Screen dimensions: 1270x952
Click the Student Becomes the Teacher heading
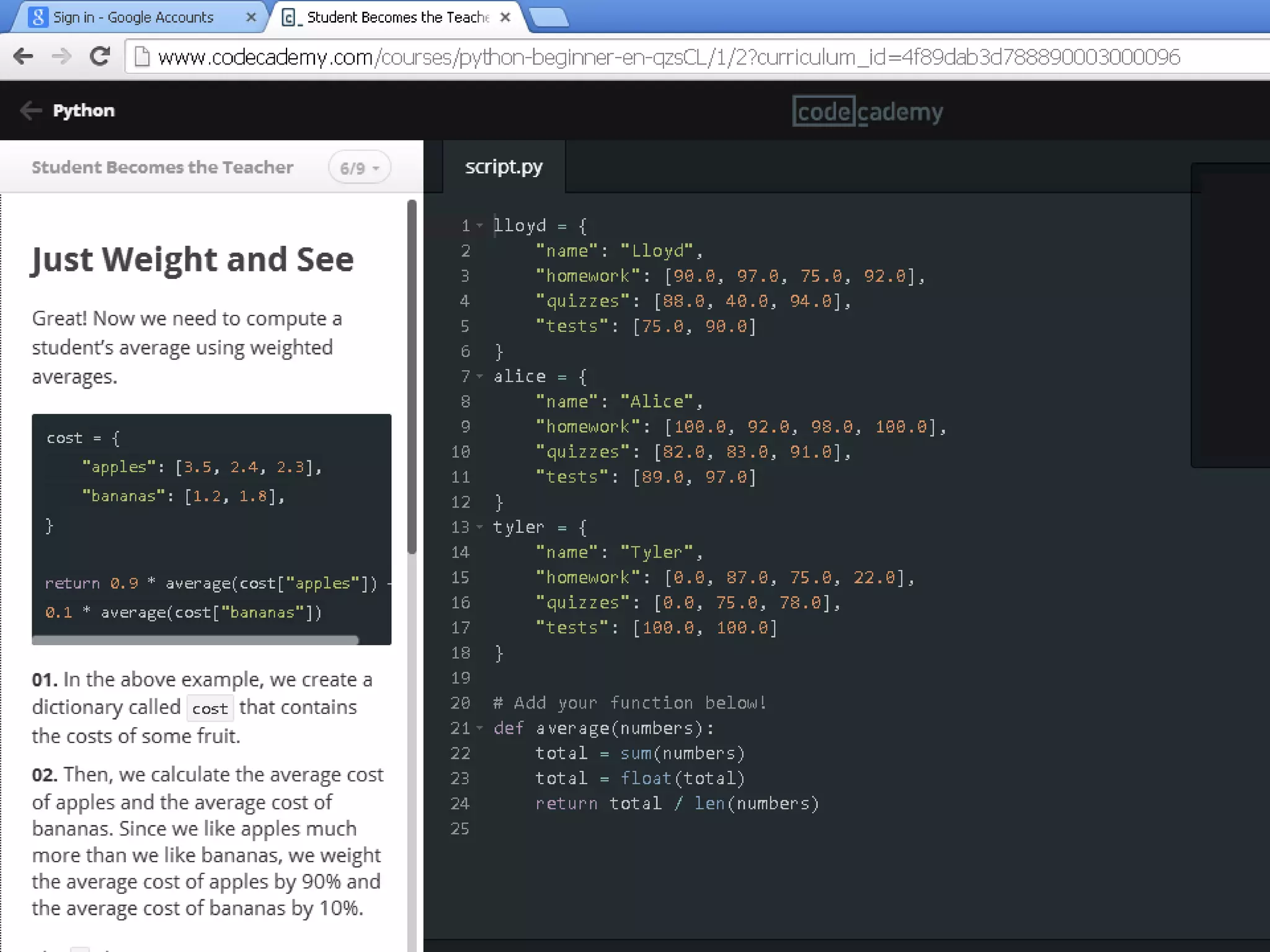pos(162,167)
